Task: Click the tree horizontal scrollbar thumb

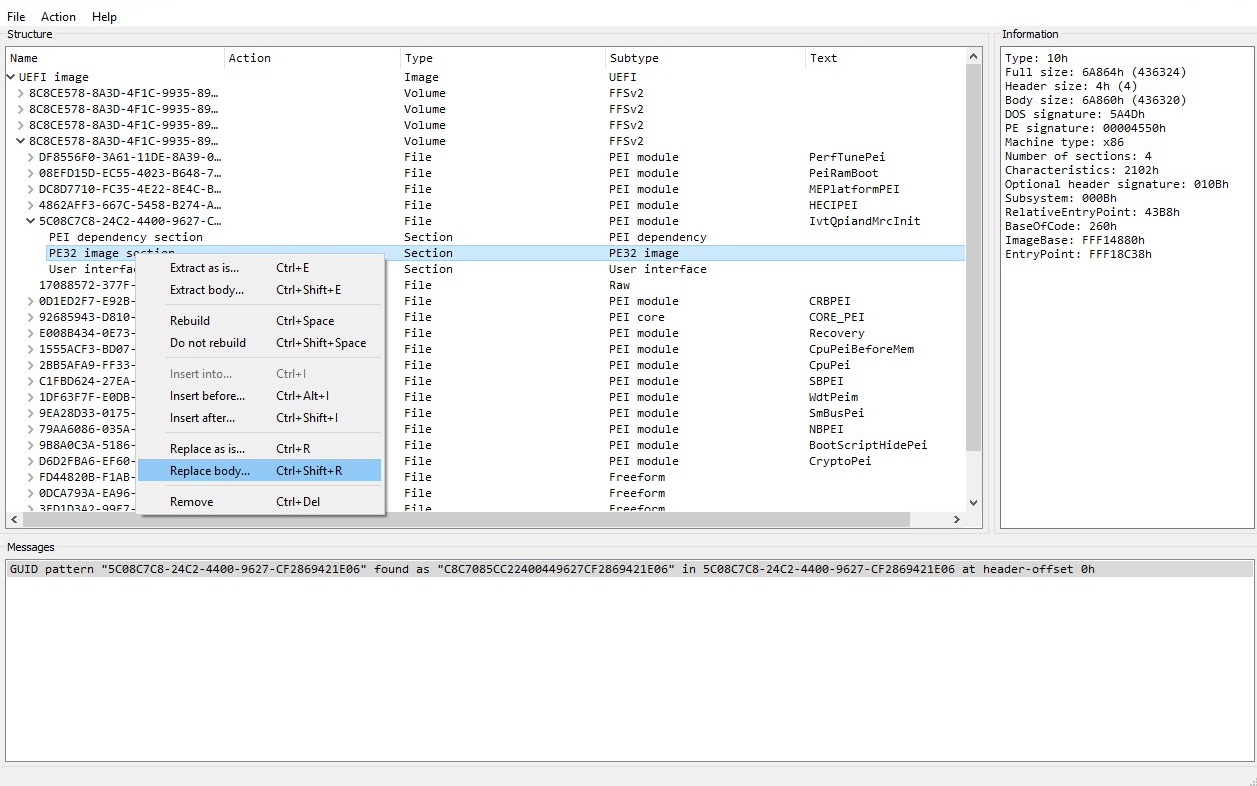Action: tap(466, 519)
